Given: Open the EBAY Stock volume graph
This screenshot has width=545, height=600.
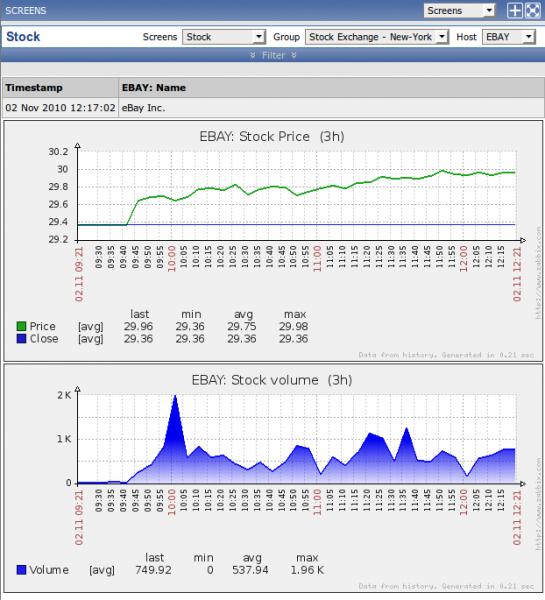Looking at the screenshot, I should tap(273, 479).
